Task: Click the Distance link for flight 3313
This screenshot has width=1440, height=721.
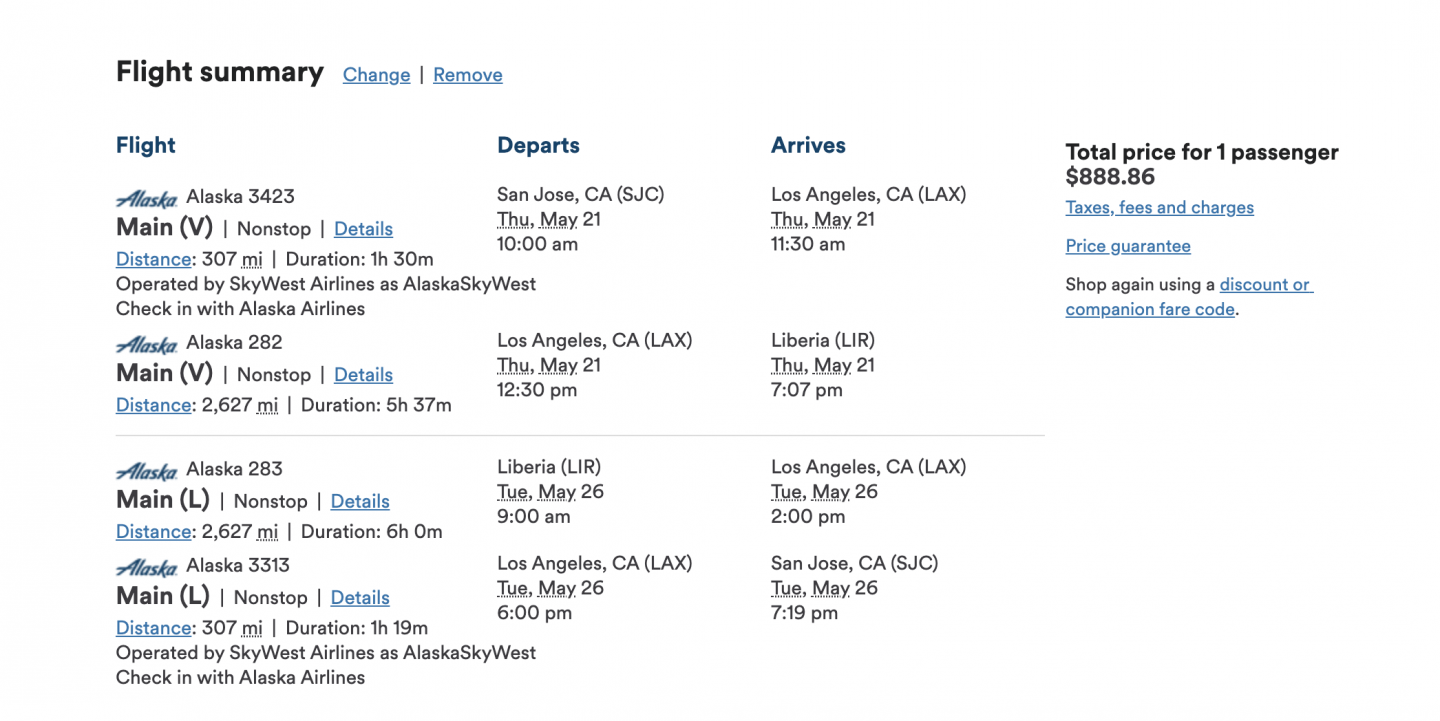Action: (x=153, y=628)
